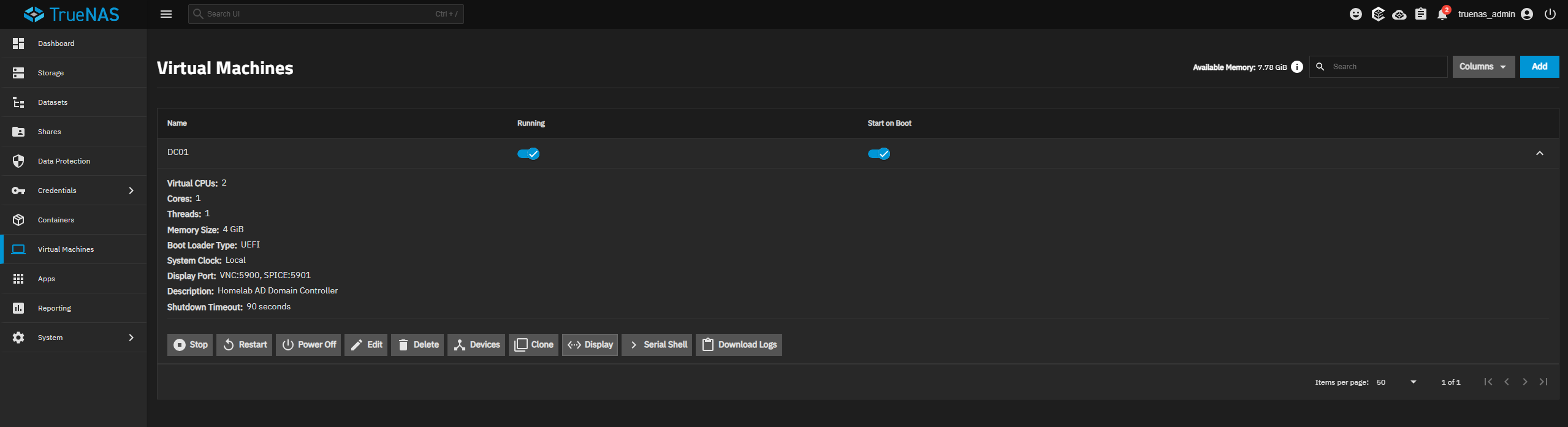Sort by the Running column header
This screenshot has height=427, width=1568.
tap(531, 123)
